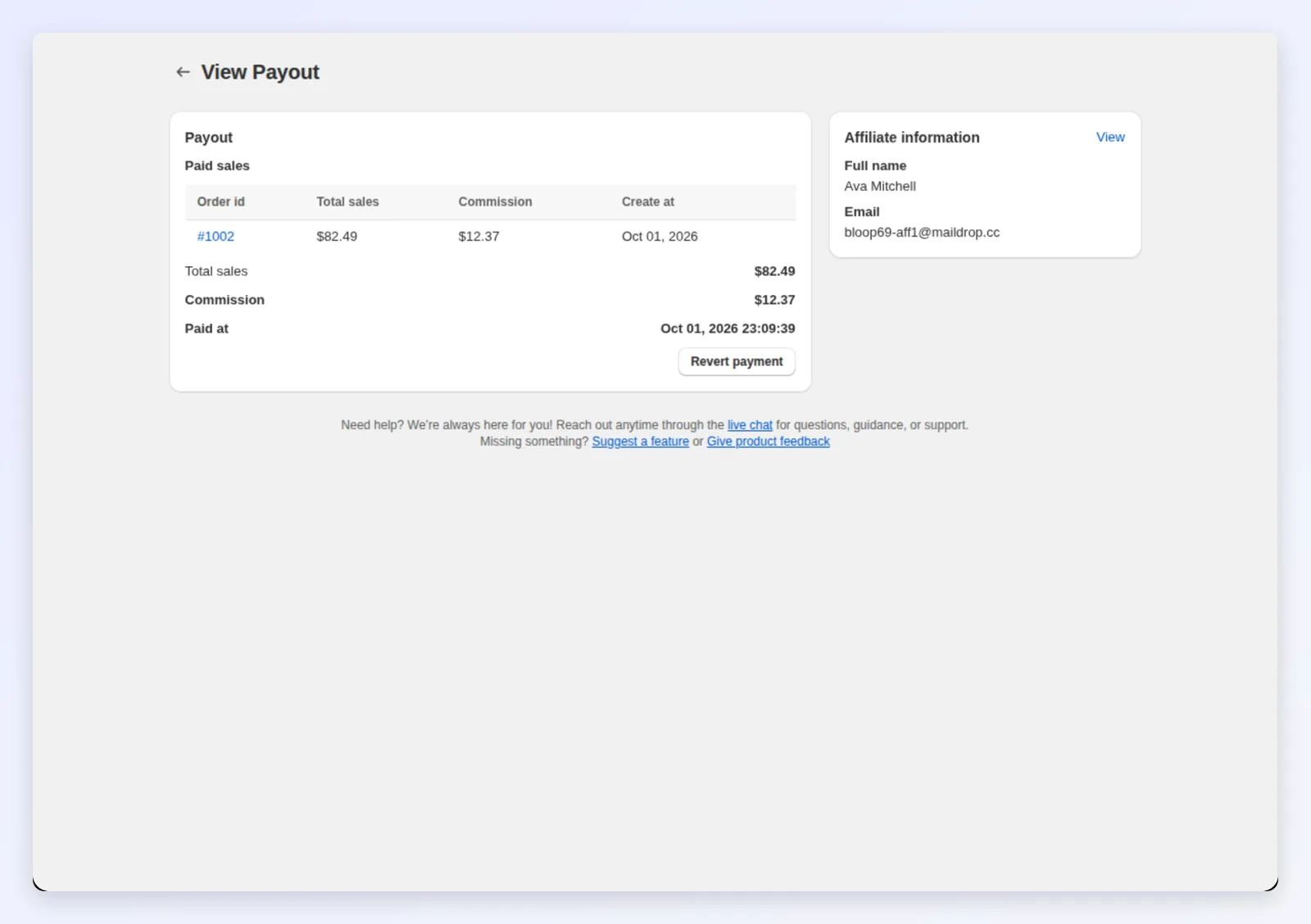1311x924 pixels.
Task: Click the Create at column header
Action: click(x=648, y=202)
